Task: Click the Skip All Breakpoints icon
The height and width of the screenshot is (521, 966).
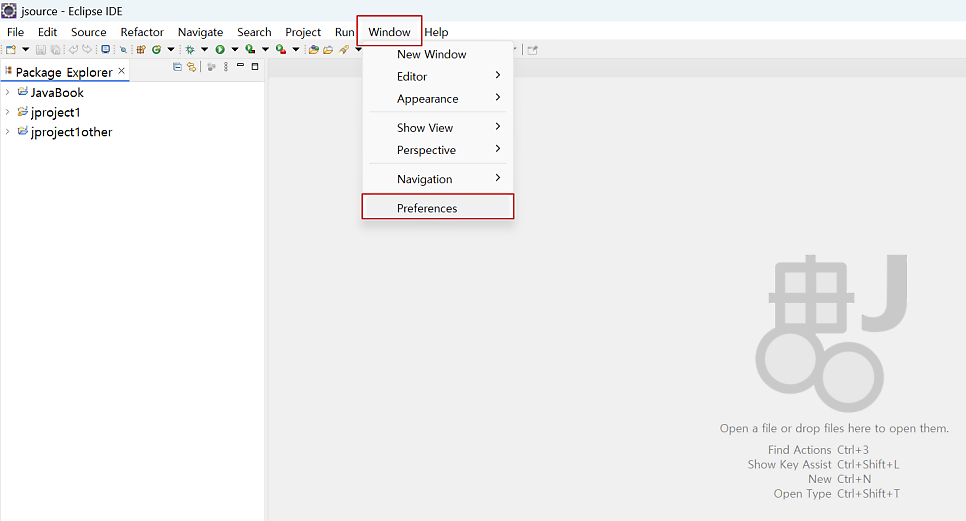Action: click(x=123, y=50)
